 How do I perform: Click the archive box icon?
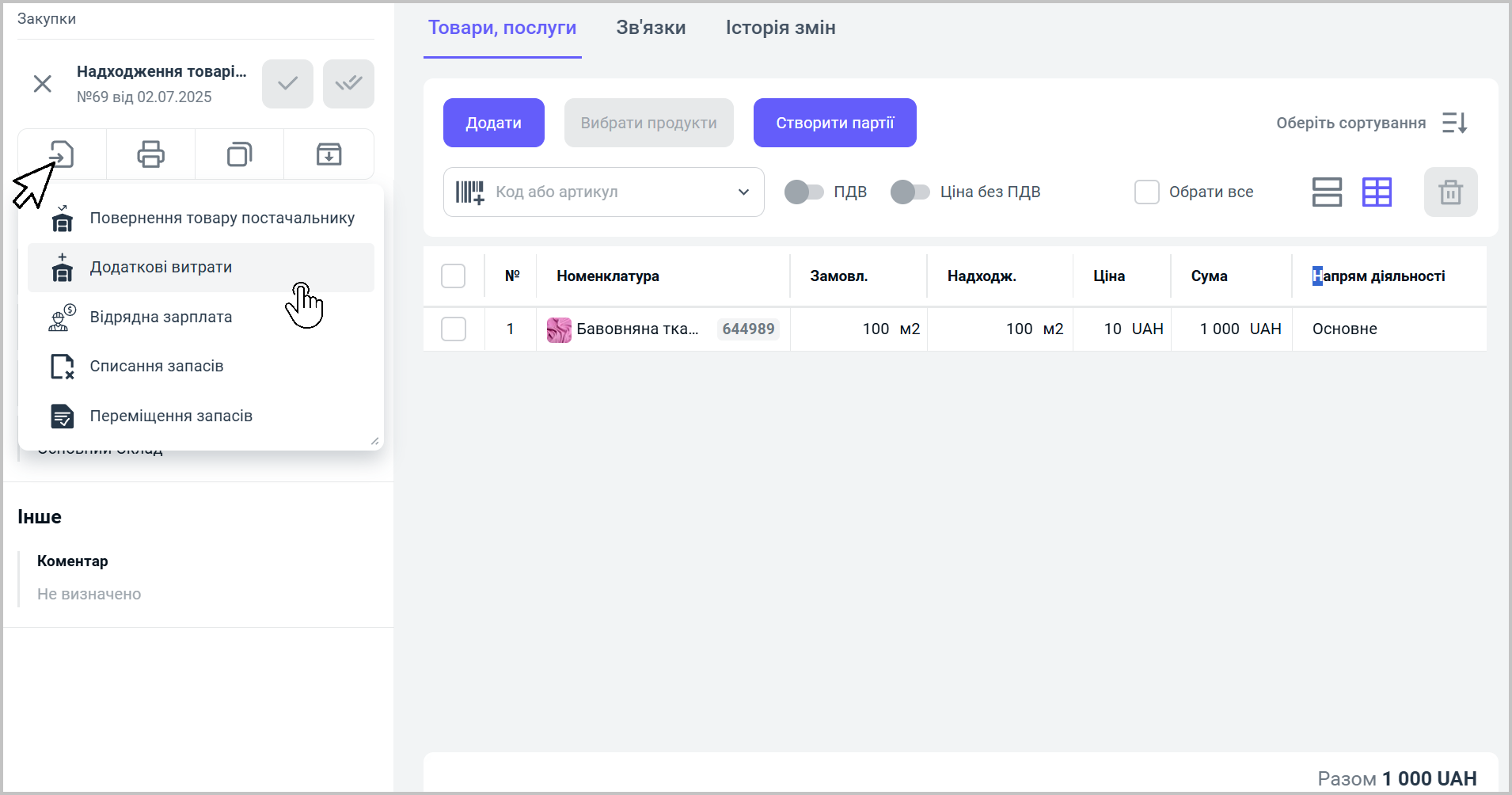coord(329,154)
